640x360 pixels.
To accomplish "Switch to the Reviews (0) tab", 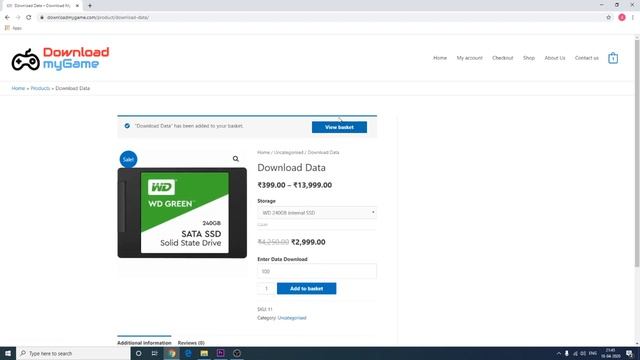I will click(191, 342).
